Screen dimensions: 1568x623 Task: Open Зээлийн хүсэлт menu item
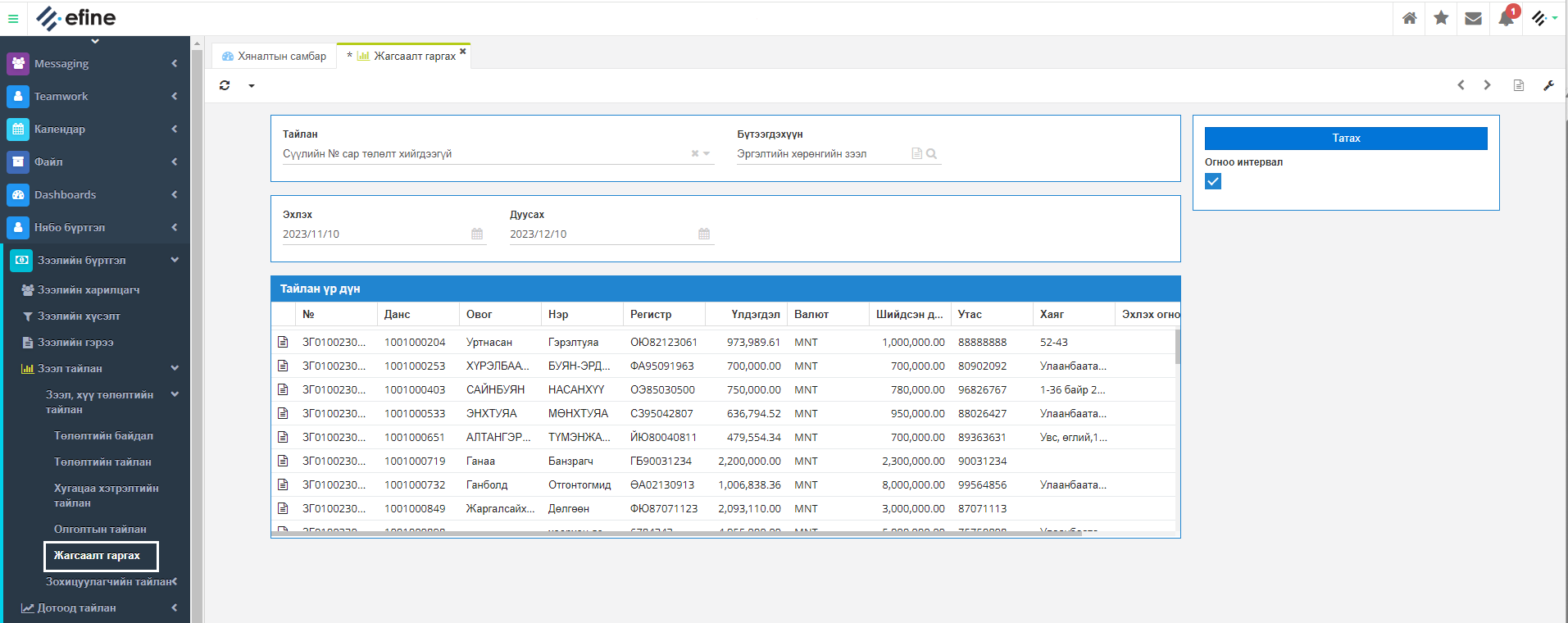click(79, 316)
